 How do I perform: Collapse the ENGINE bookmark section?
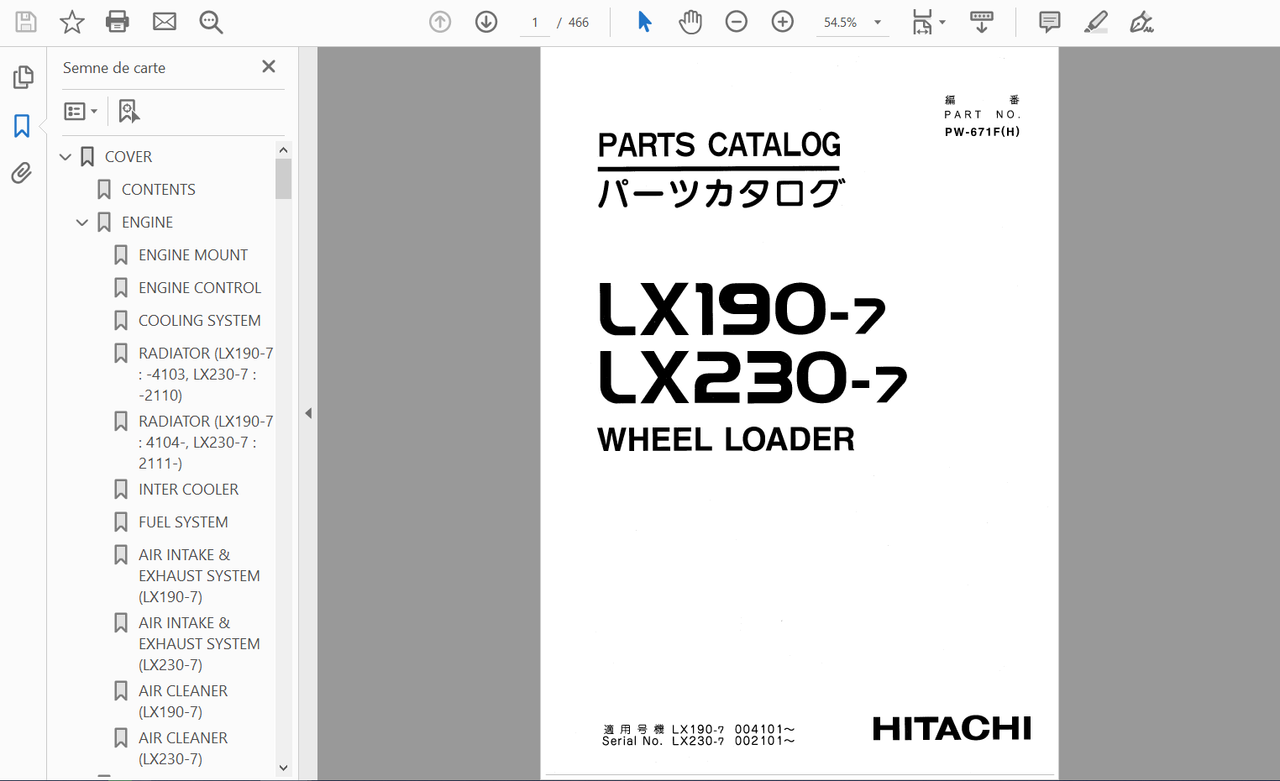click(x=82, y=223)
